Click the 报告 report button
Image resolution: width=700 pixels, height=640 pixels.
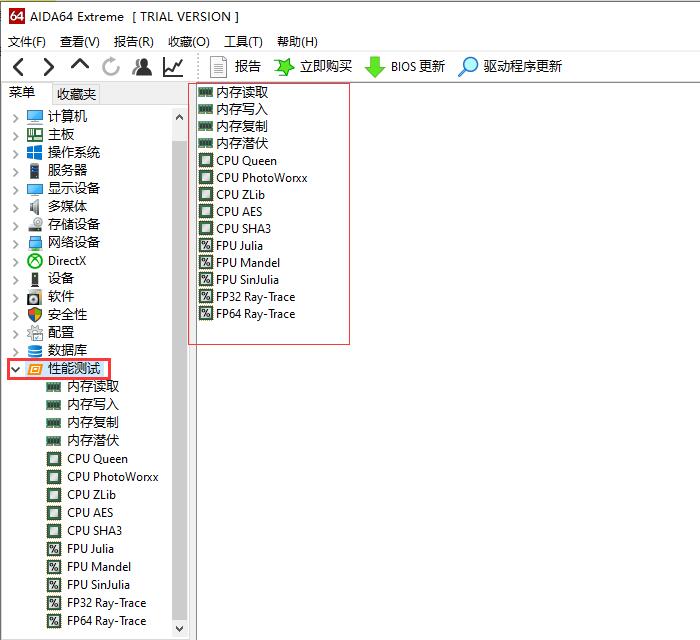pyautogui.click(x=236, y=67)
